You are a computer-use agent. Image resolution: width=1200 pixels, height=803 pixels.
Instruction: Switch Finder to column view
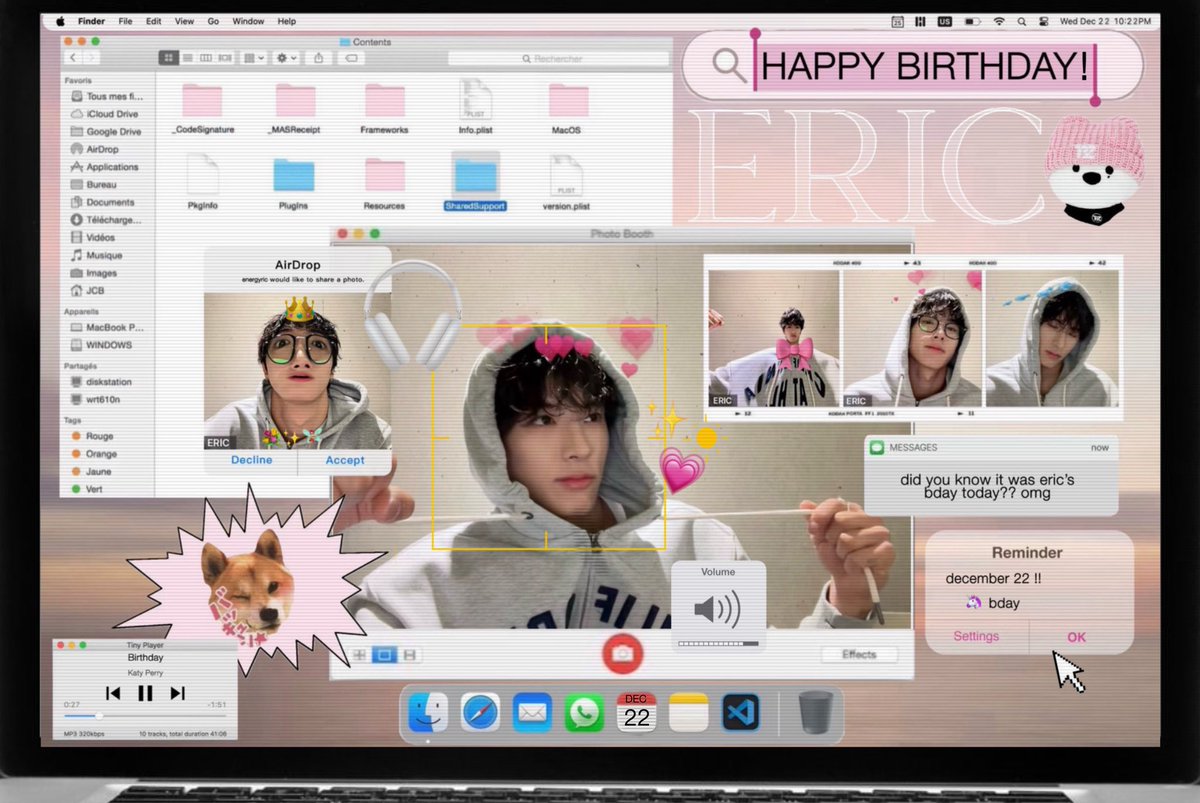click(x=207, y=58)
